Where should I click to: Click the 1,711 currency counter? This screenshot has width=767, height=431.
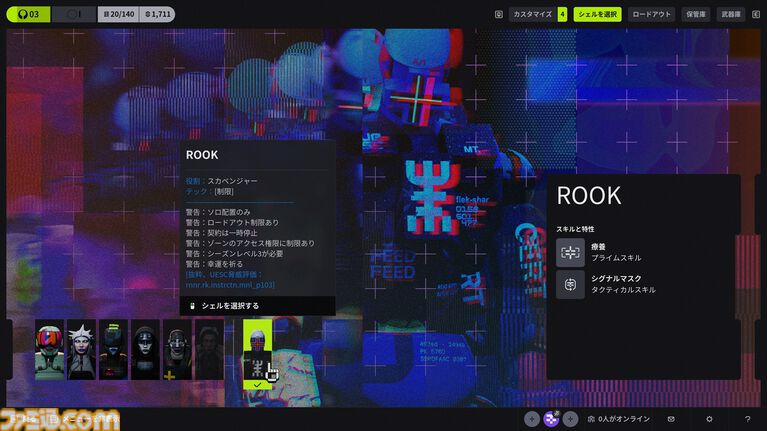[156, 14]
